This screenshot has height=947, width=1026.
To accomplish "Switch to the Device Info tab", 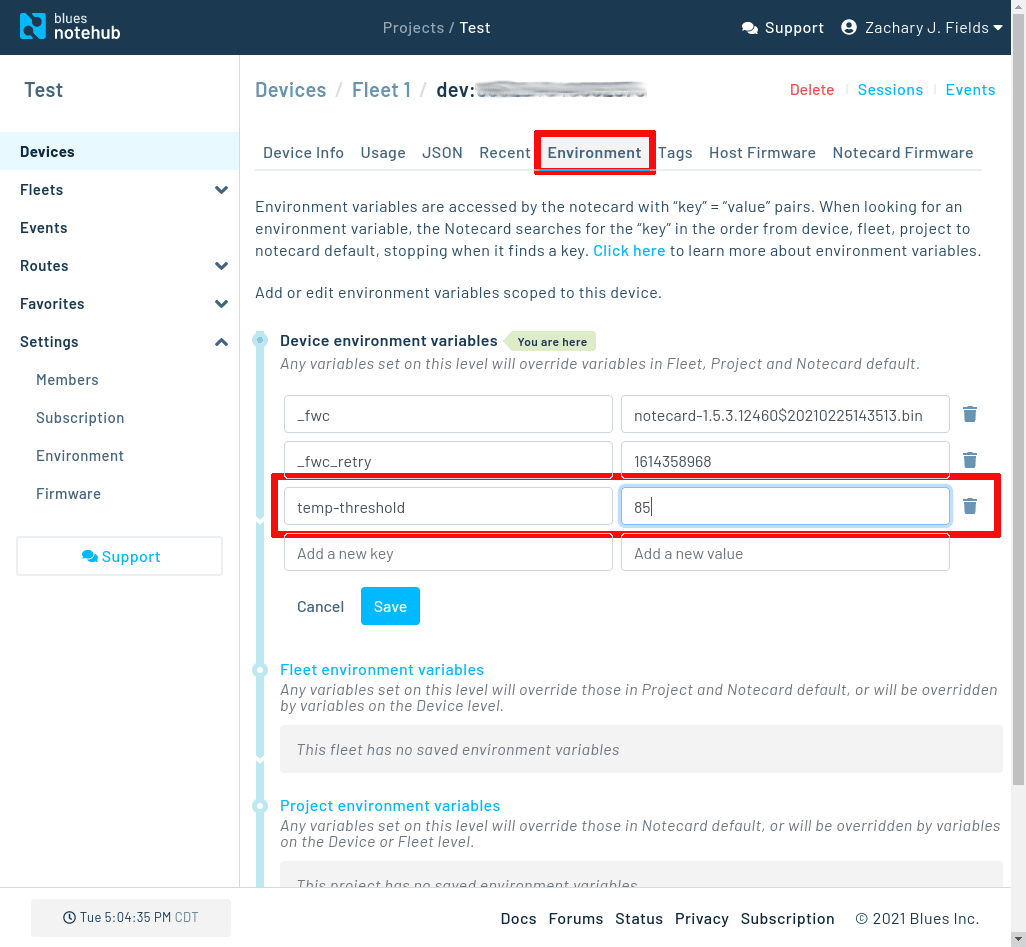I will point(303,152).
